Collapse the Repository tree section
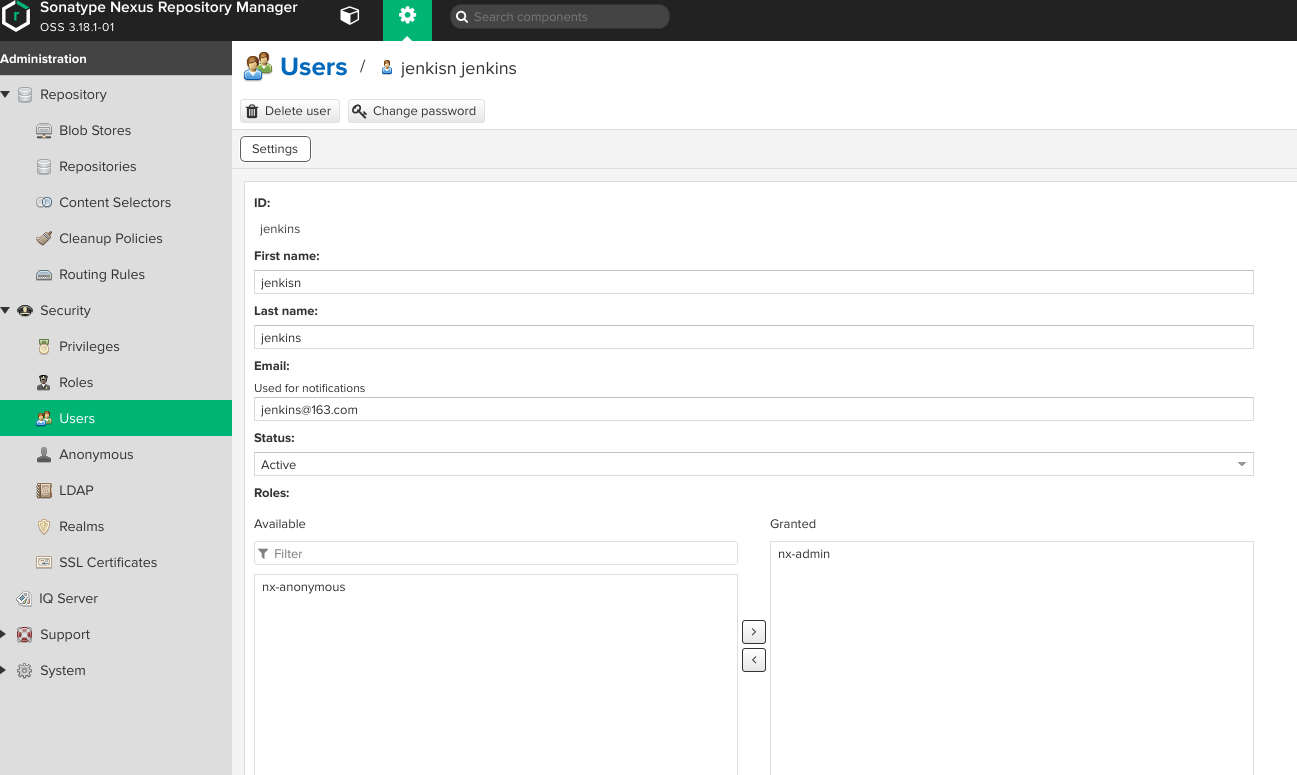The image size is (1297, 775). tap(6, 95)
